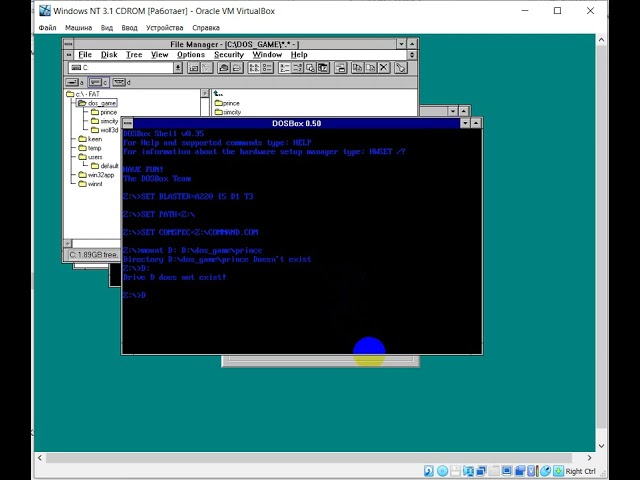Open Window menu in File Manager
The image size is (640, 480).
pyautogui.click(x=267, y=55)
